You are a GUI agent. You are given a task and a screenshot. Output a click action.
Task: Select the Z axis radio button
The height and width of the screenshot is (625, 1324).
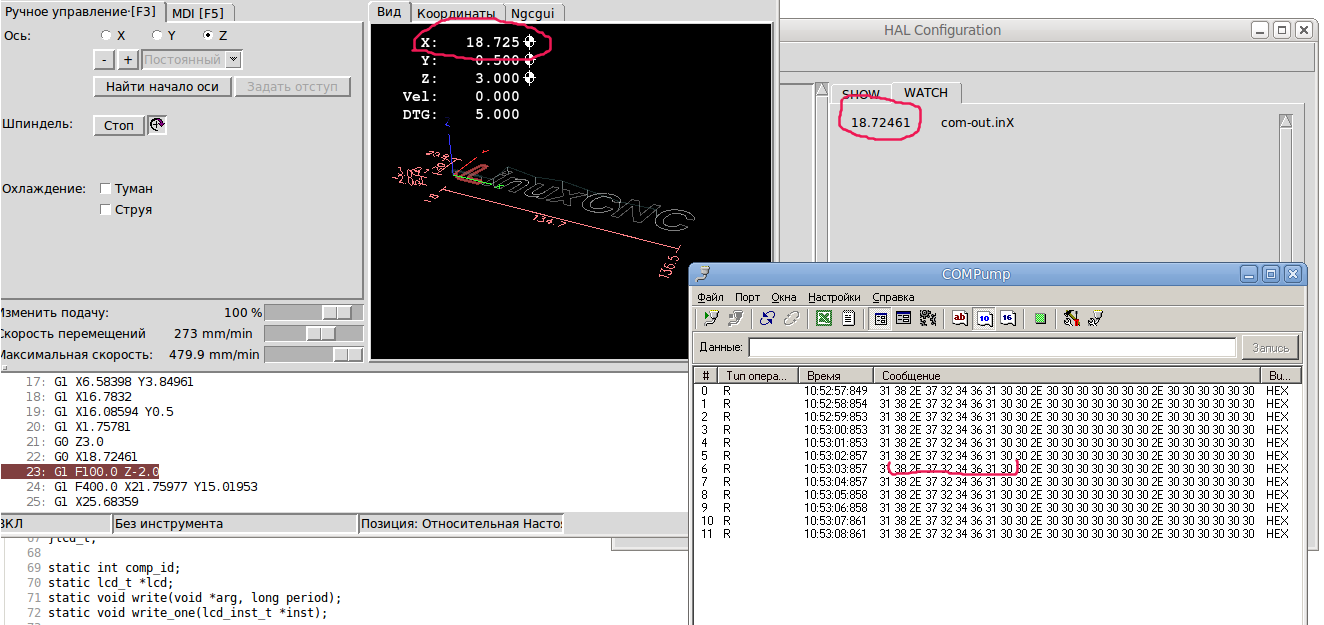point(208,35)
